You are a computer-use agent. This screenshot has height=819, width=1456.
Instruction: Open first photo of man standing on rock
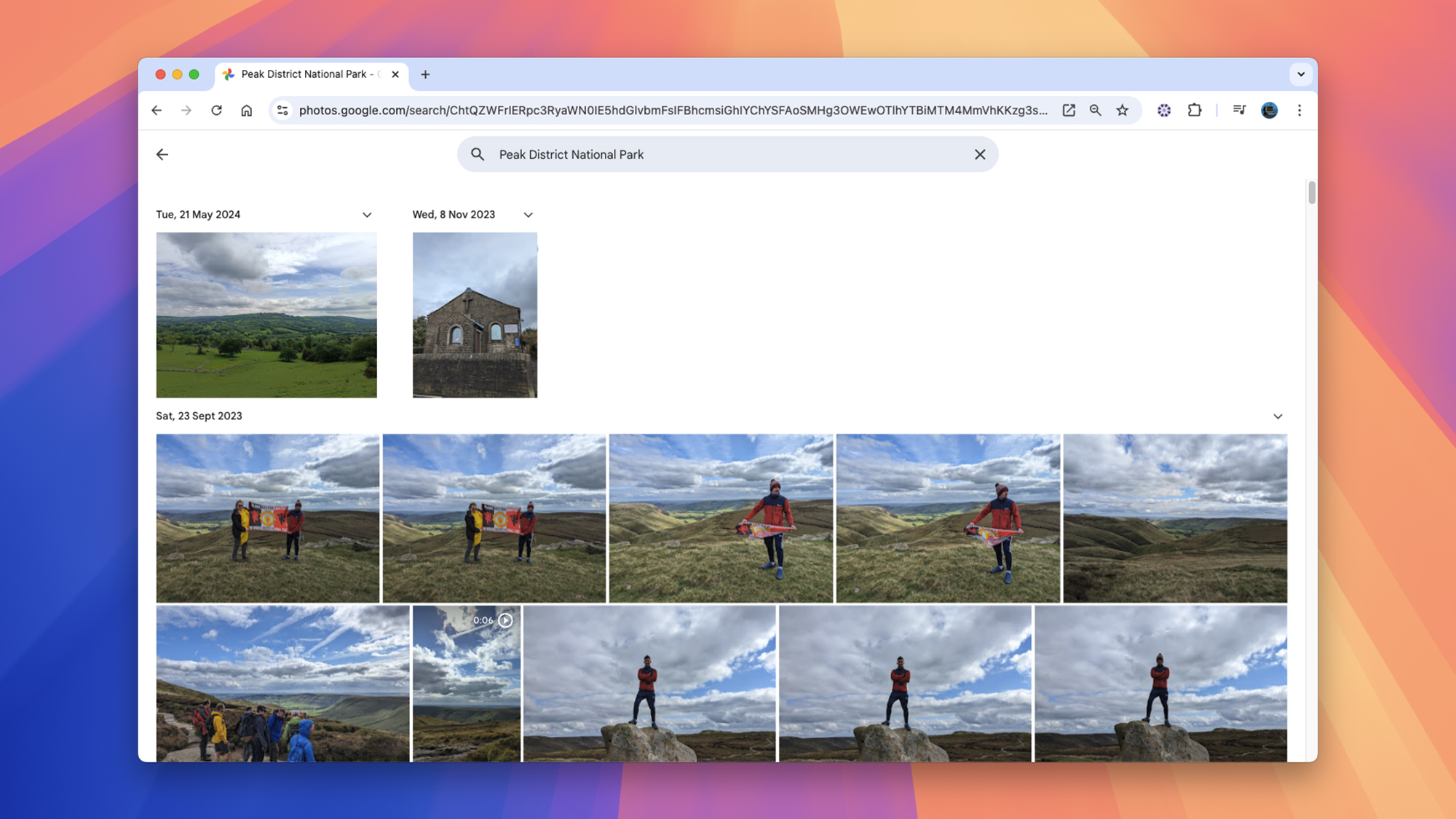pyautogui.click(x=649, y=684)
